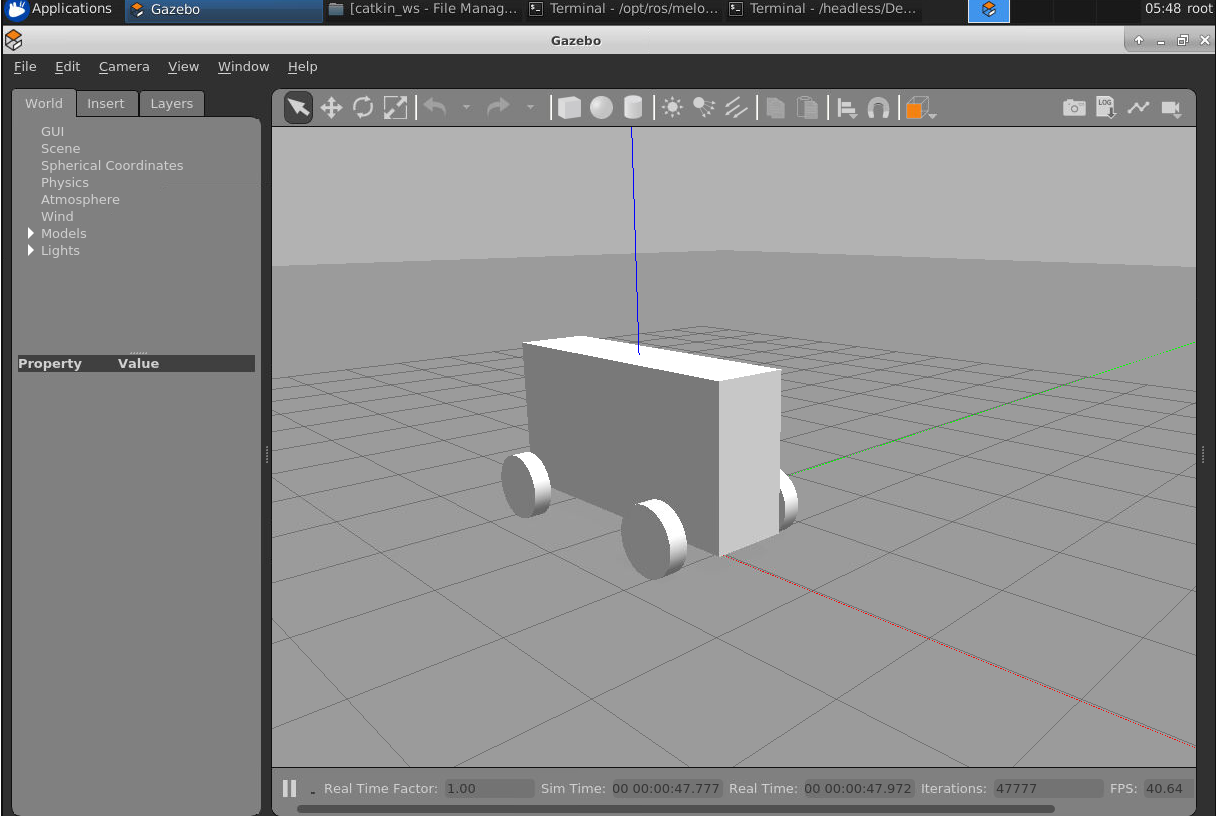Click the Iterations value field
The width and height of the screenshot is (1216, 816).
point(1047,788)
